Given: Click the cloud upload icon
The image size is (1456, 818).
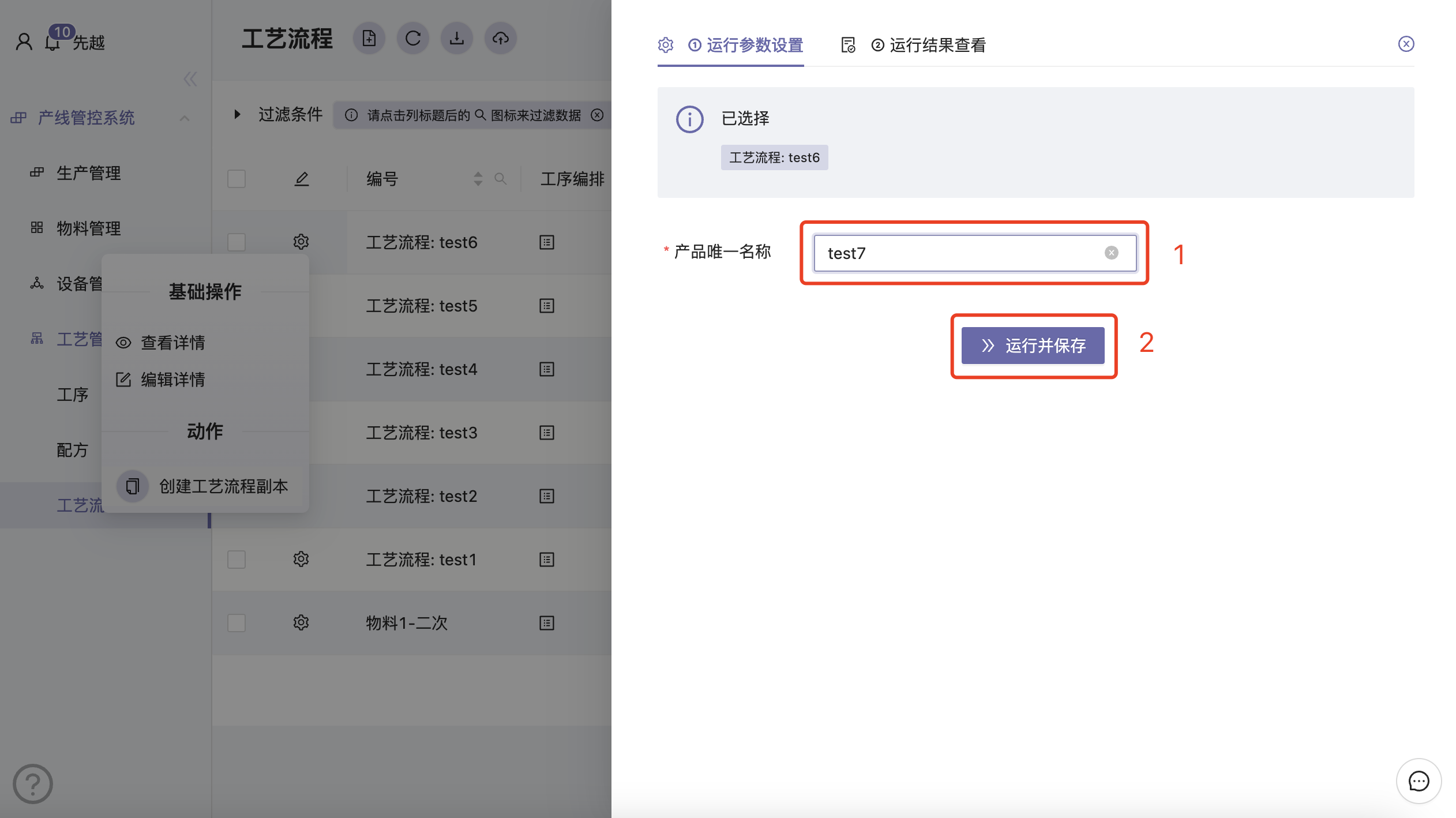Looking at the screenshot, I should 501,39.
